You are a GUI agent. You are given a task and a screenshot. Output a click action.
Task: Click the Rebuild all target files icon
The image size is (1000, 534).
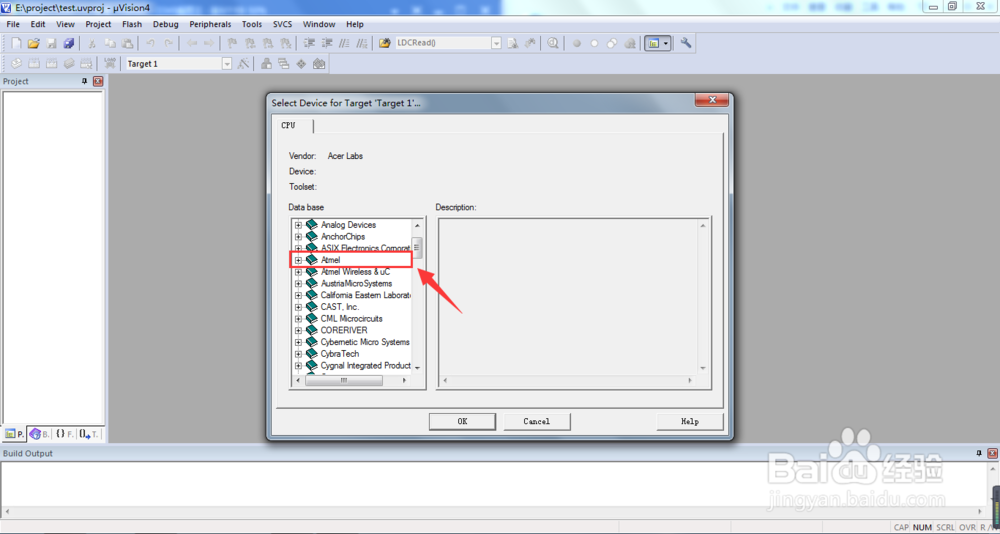coord(52,63)
